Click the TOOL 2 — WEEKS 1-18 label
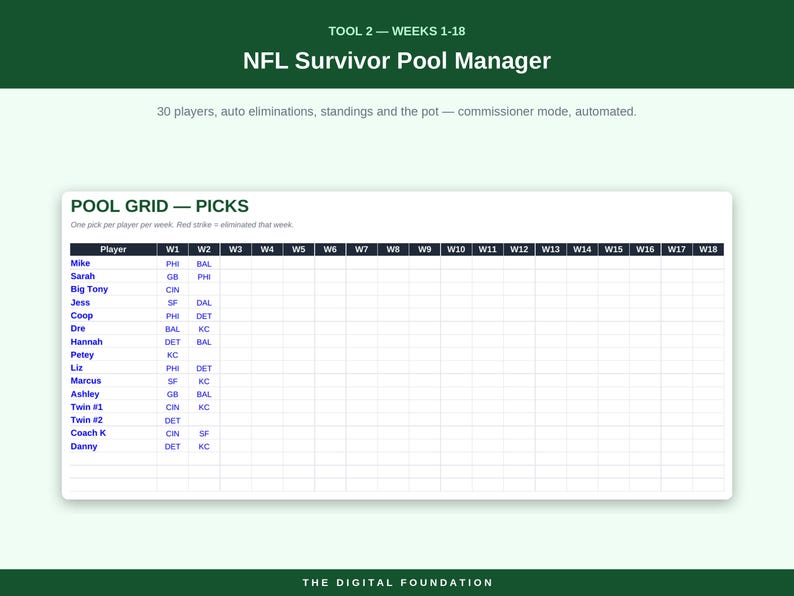The height and width of the screenshot is (596, 794). click(397, 31)
